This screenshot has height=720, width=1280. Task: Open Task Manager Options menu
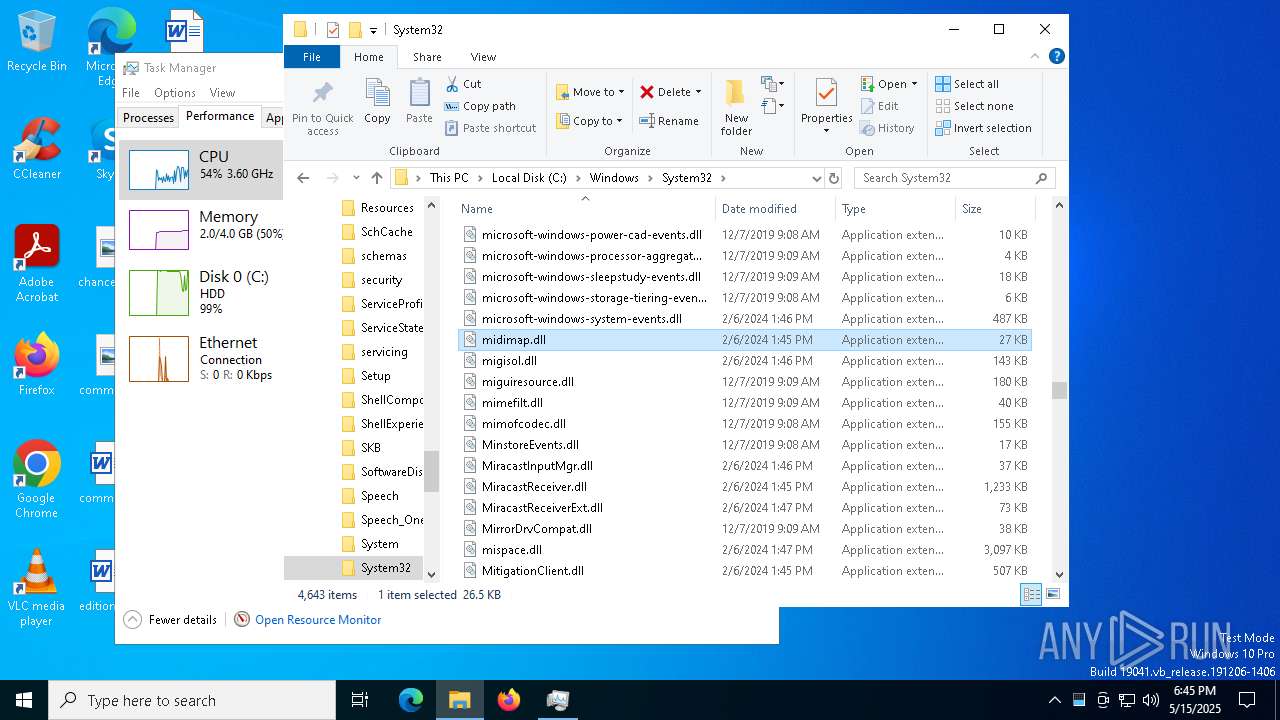click(175, 93)
